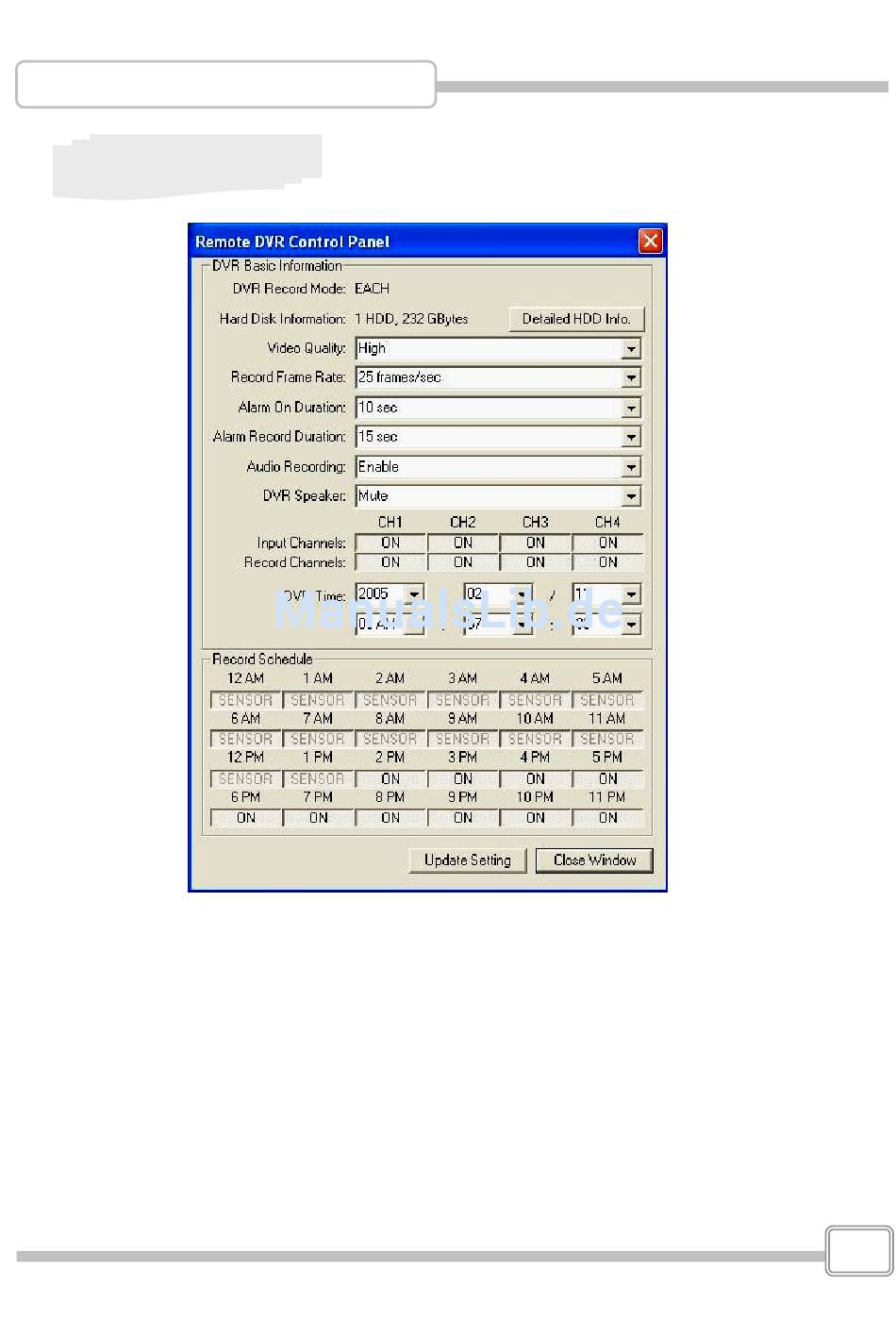Toggle the 7 PM schedule slot
The width and height of the screenshot is (896, 1319).
tap(318, 818)
